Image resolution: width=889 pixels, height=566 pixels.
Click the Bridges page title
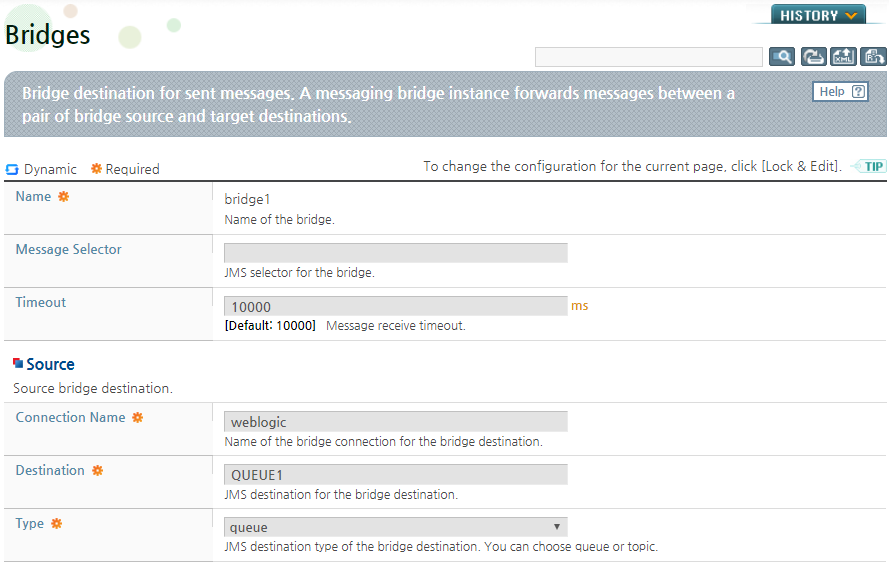[x=48, y=35]
